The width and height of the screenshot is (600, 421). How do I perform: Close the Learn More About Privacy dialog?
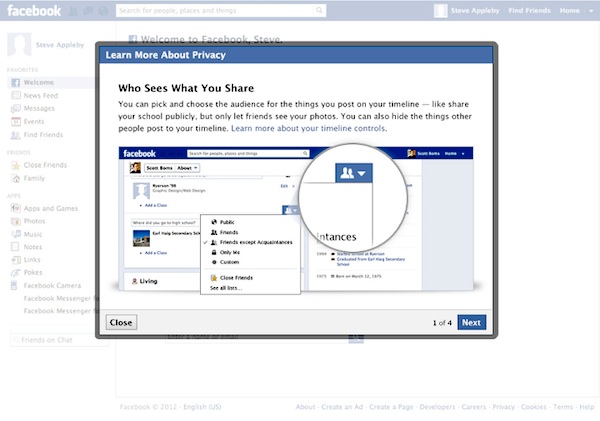121,323
